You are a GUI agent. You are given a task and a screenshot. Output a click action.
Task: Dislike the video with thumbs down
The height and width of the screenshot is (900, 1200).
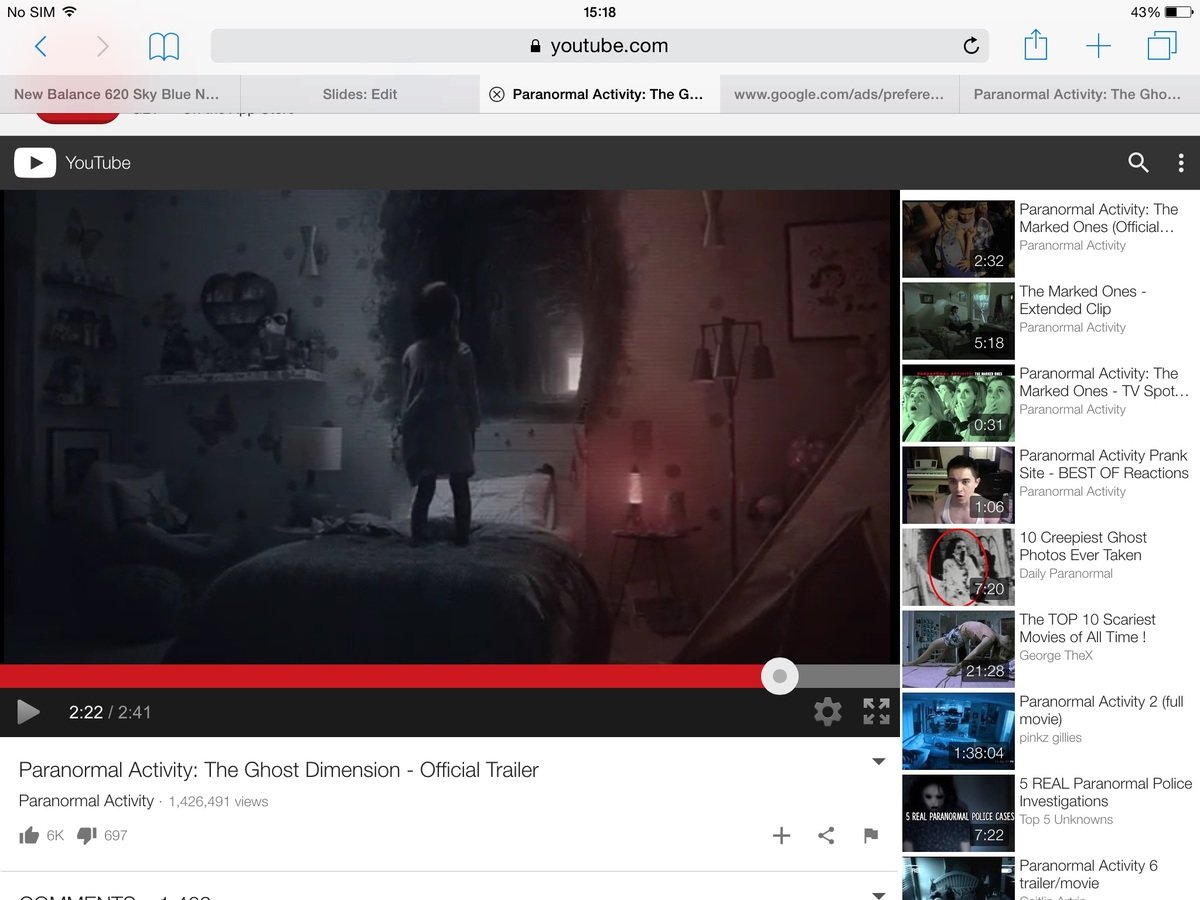point(87,835)
